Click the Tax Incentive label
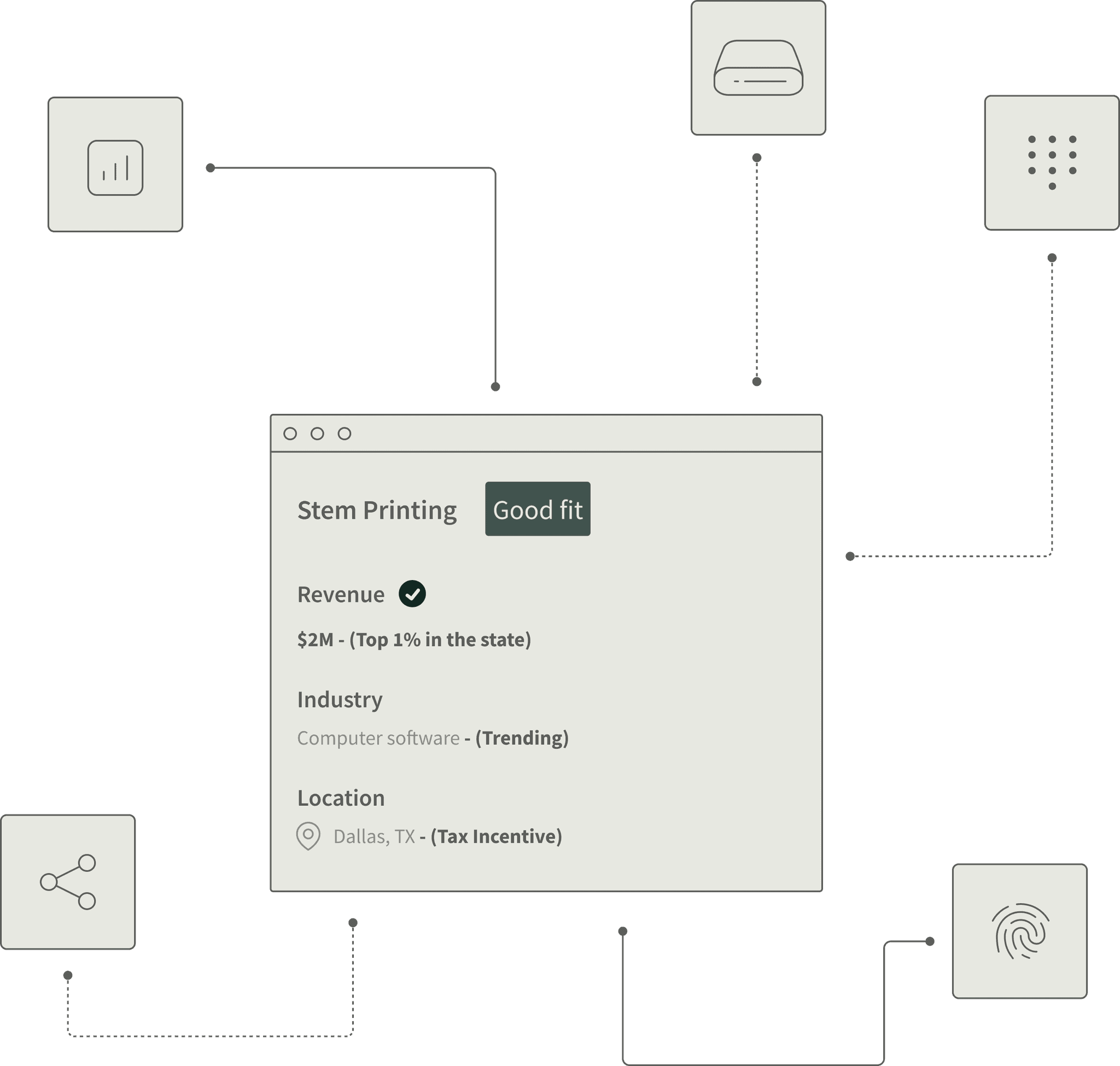The width and height of the screenshot is (1120, 1066). (496, 836)
